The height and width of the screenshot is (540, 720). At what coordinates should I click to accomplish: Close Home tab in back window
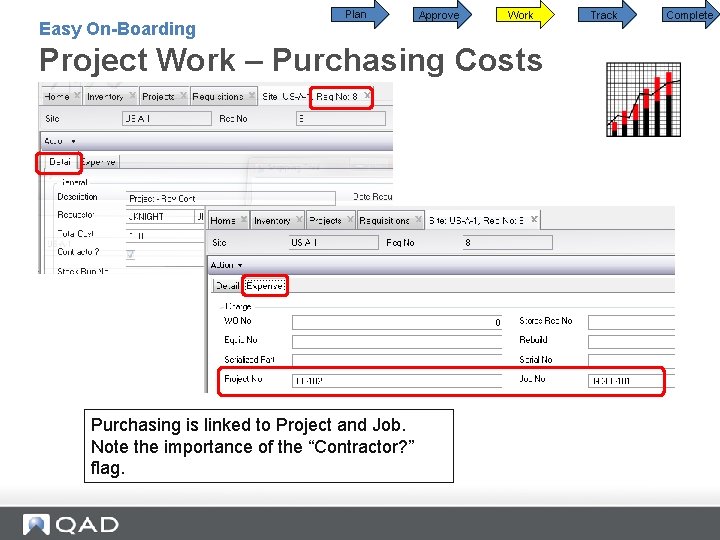77,96
